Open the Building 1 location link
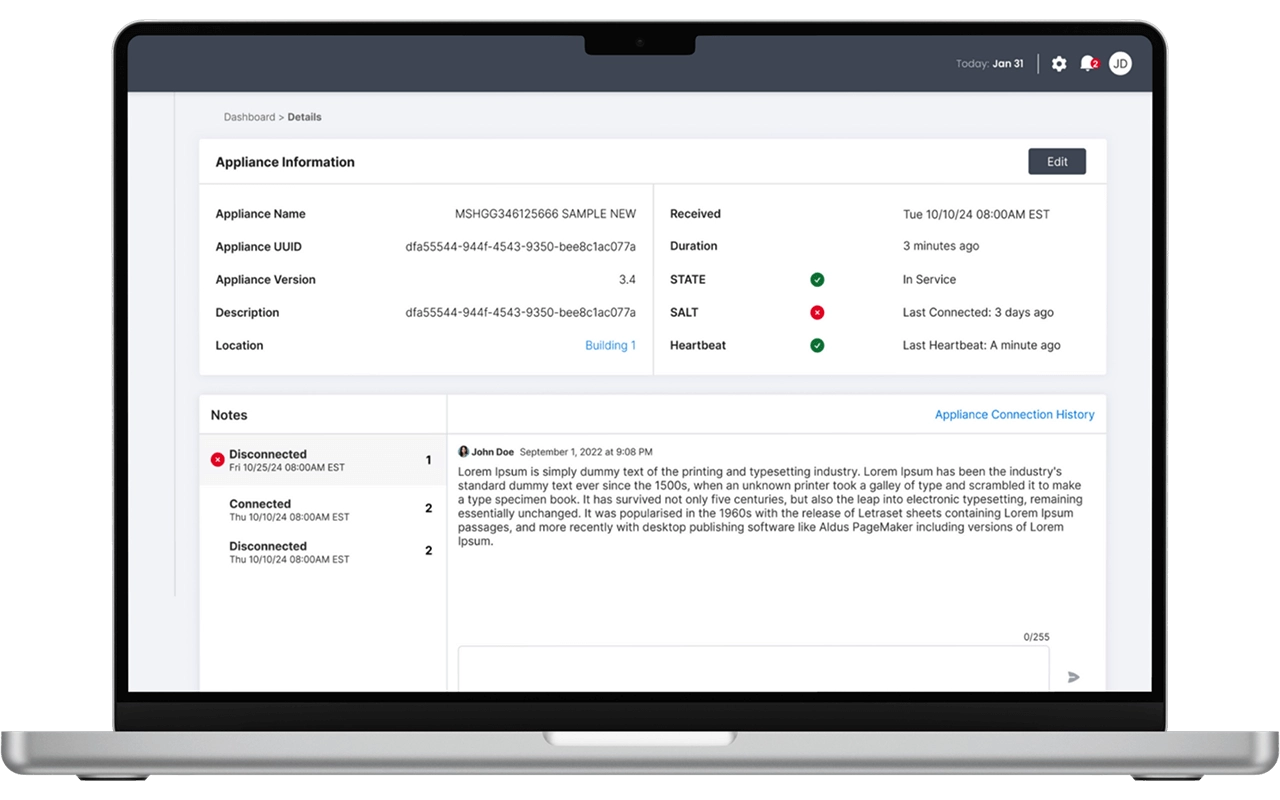Viewport: 1280px width, 800px height. pyautogui.click(x=610, y=346)
